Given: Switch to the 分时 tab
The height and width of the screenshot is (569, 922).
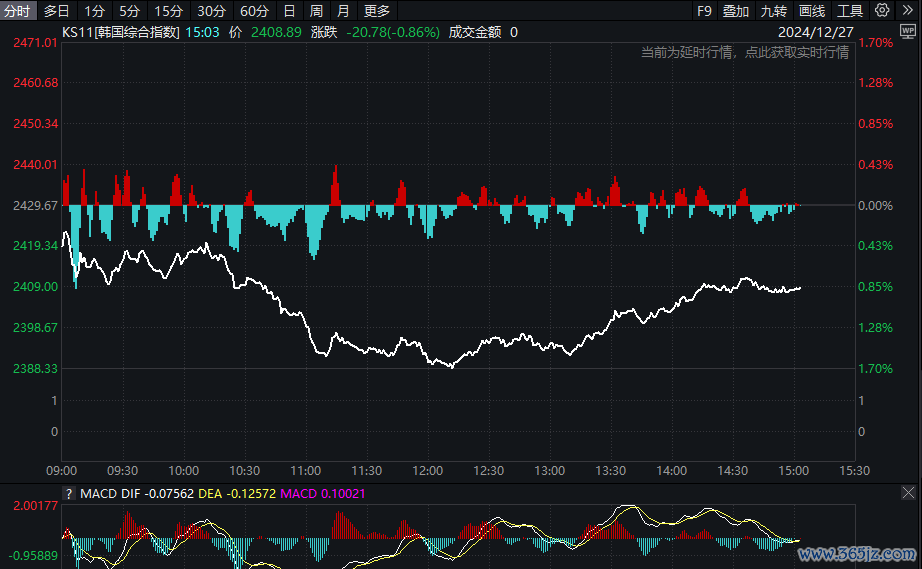Looking at the screenshot, I should click(18, 11).
